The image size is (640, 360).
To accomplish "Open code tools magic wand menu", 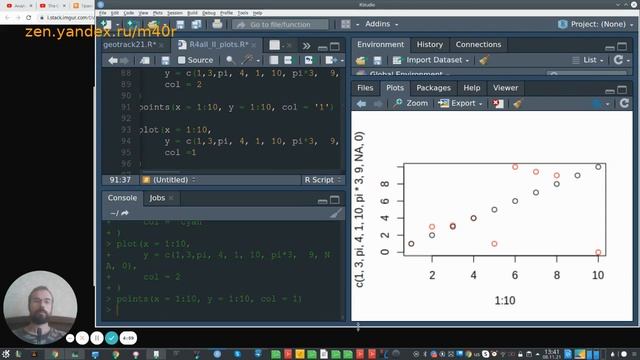I will [x=250, y=60].
